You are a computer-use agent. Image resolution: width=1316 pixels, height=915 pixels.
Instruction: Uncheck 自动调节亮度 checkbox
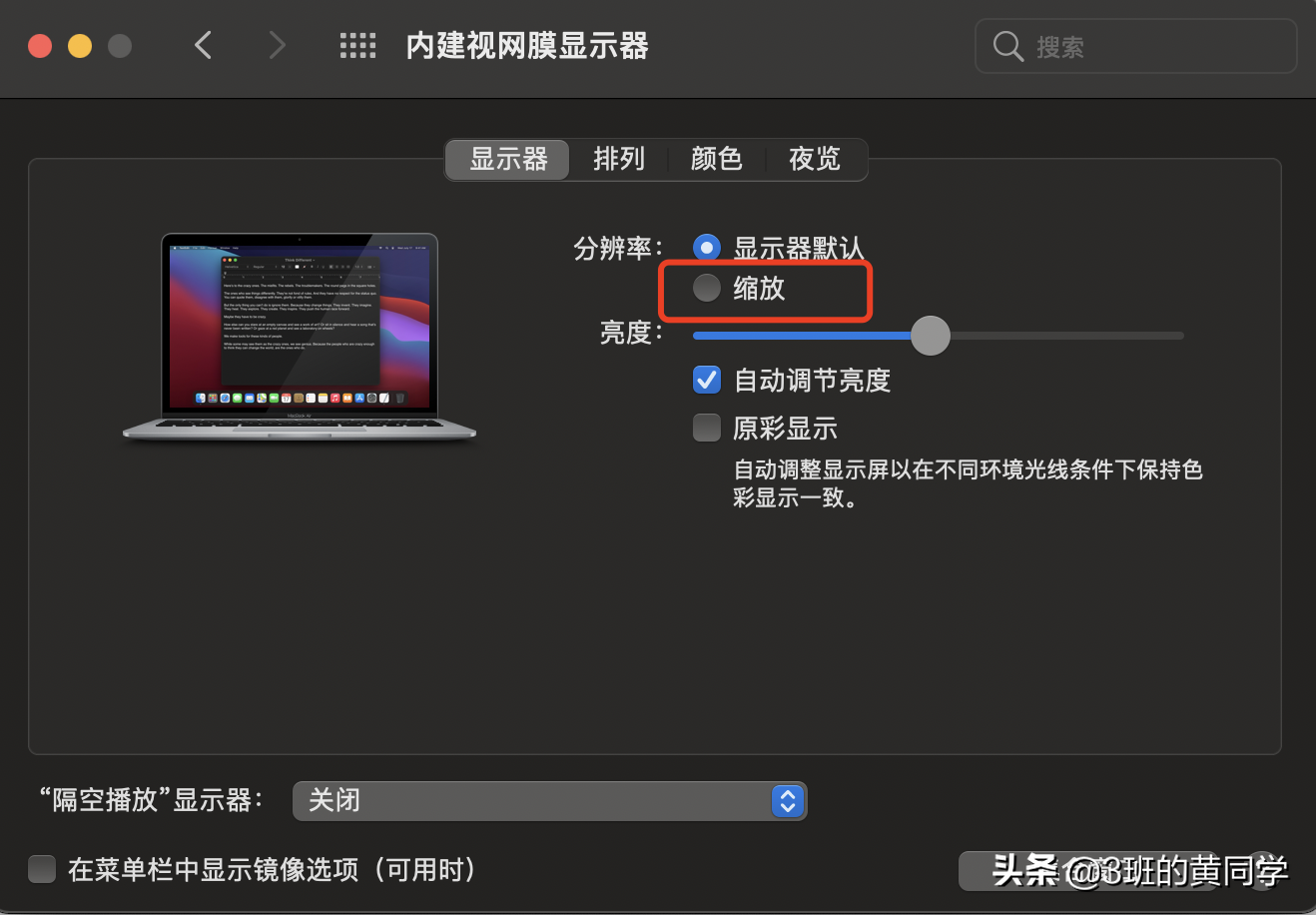tap(707, 380)
